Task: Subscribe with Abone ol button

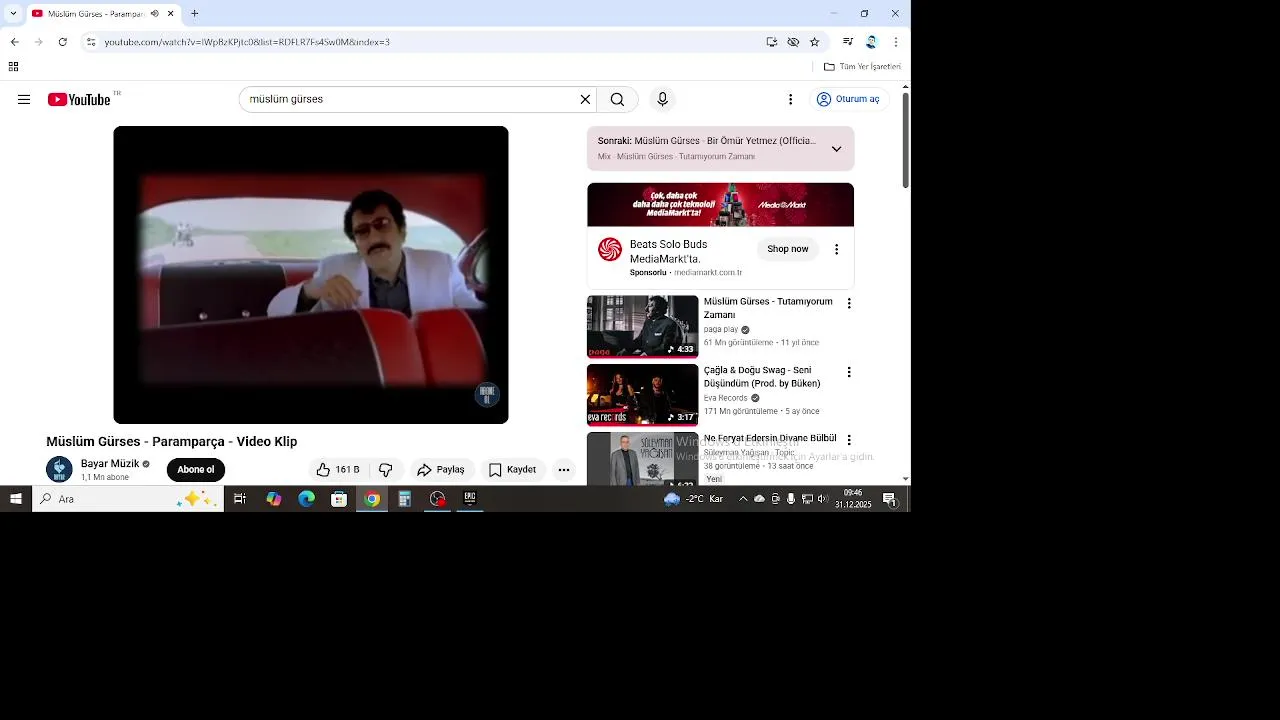Action: (x=196, y=470)
